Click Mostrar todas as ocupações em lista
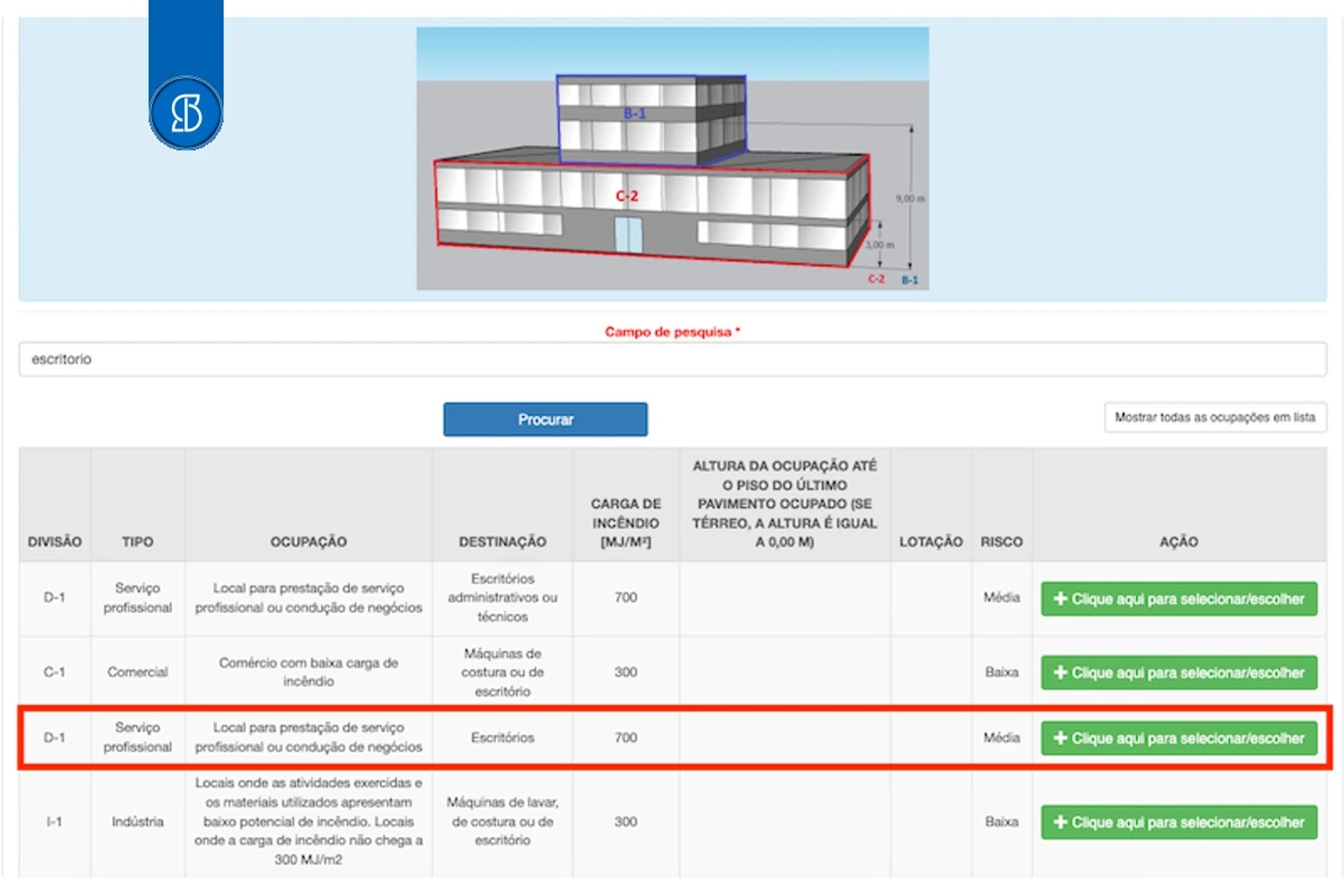Screen dimensions: 1344x896 pos(1215,417)
